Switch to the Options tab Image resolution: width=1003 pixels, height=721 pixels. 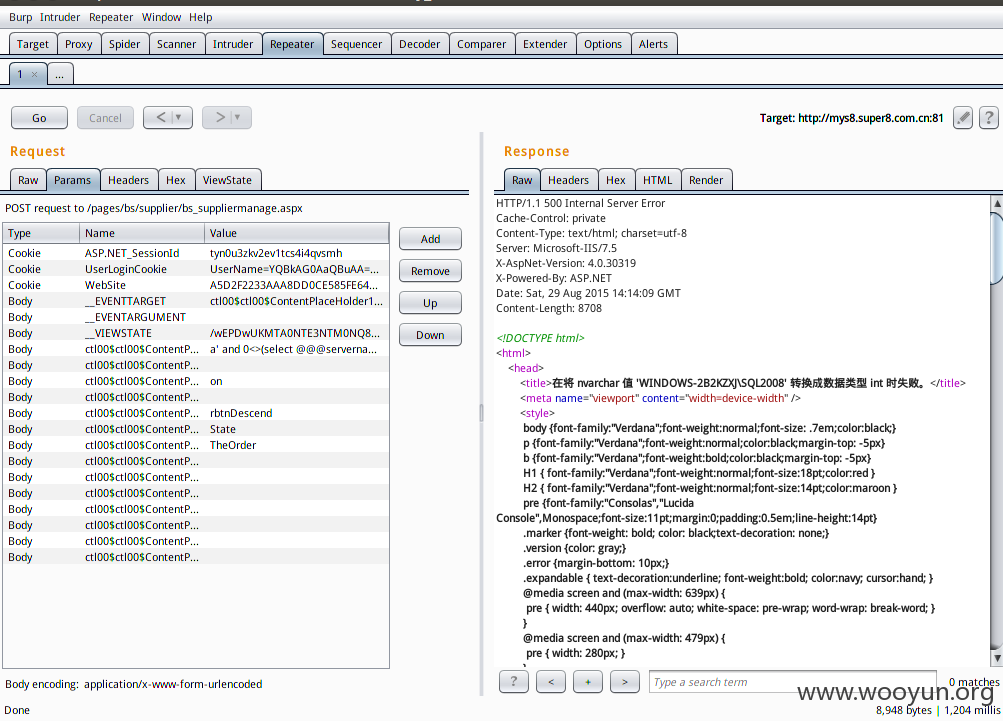point(603,44)
